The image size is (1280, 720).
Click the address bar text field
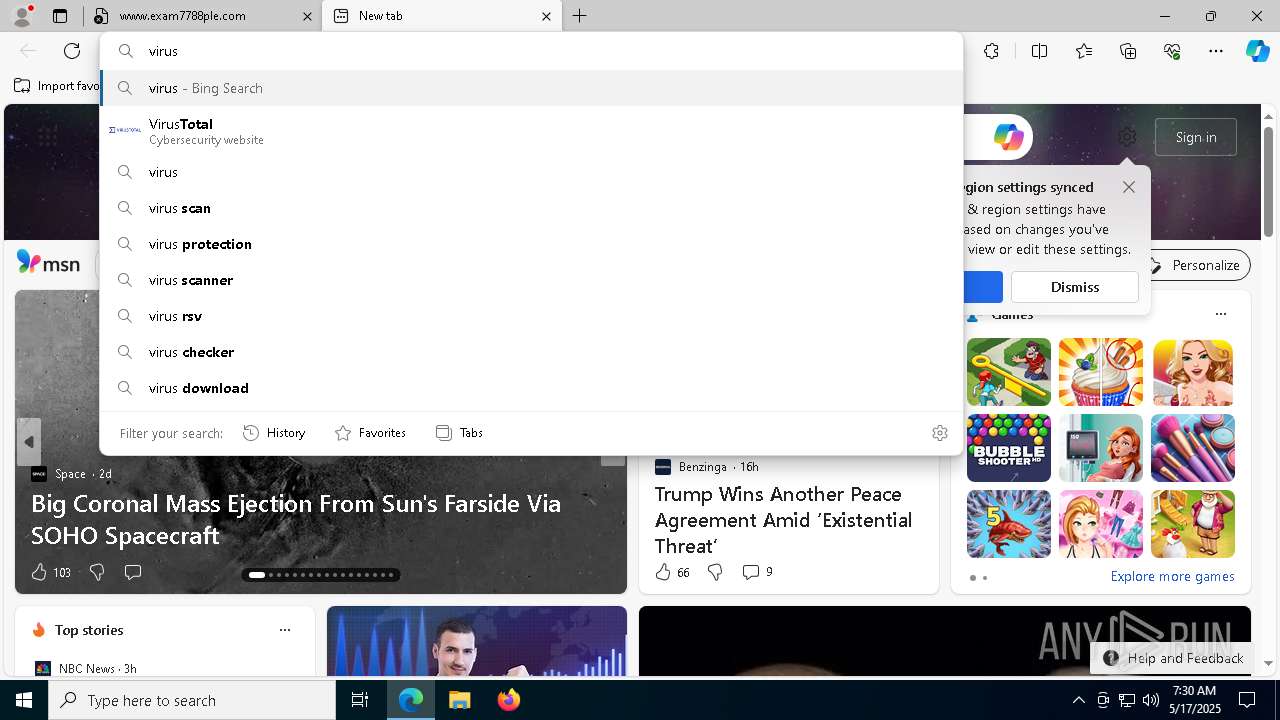[531, 51]
